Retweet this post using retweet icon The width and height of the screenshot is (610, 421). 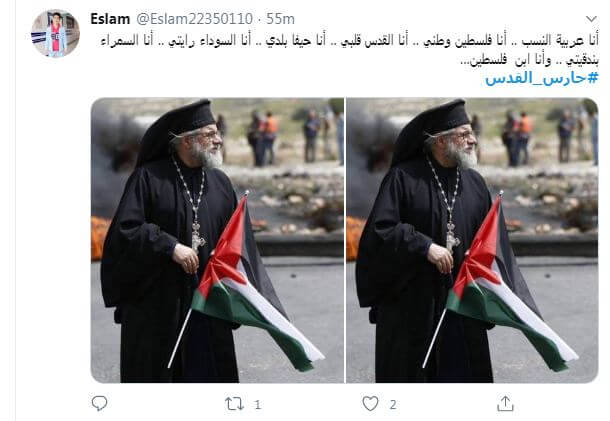[x=234, y=404]
